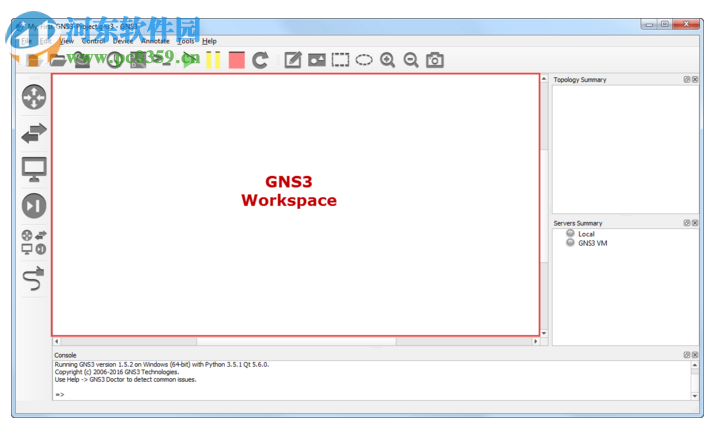Image resolution: width=715 pixels, height=422 pixels.
Task: Open project folder icon in toolbar
Action: click(58, 60)
